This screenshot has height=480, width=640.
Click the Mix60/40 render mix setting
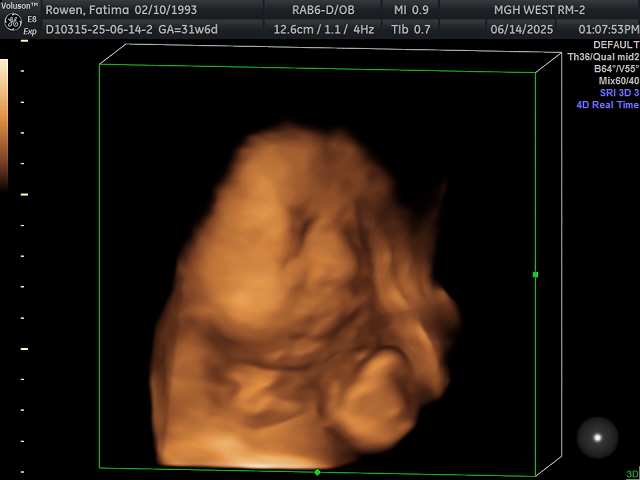(x=618, y=81)
